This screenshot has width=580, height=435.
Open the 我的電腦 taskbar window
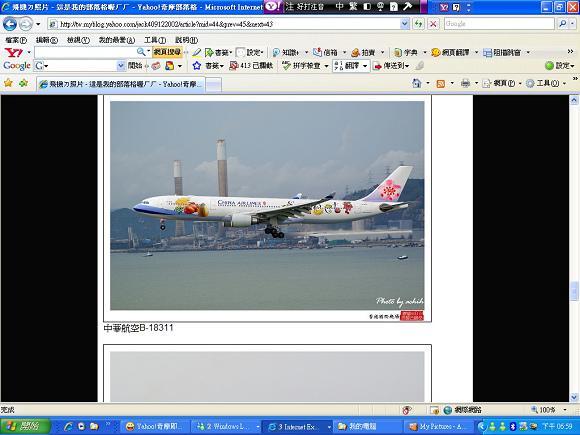click(x=367, y=426)
